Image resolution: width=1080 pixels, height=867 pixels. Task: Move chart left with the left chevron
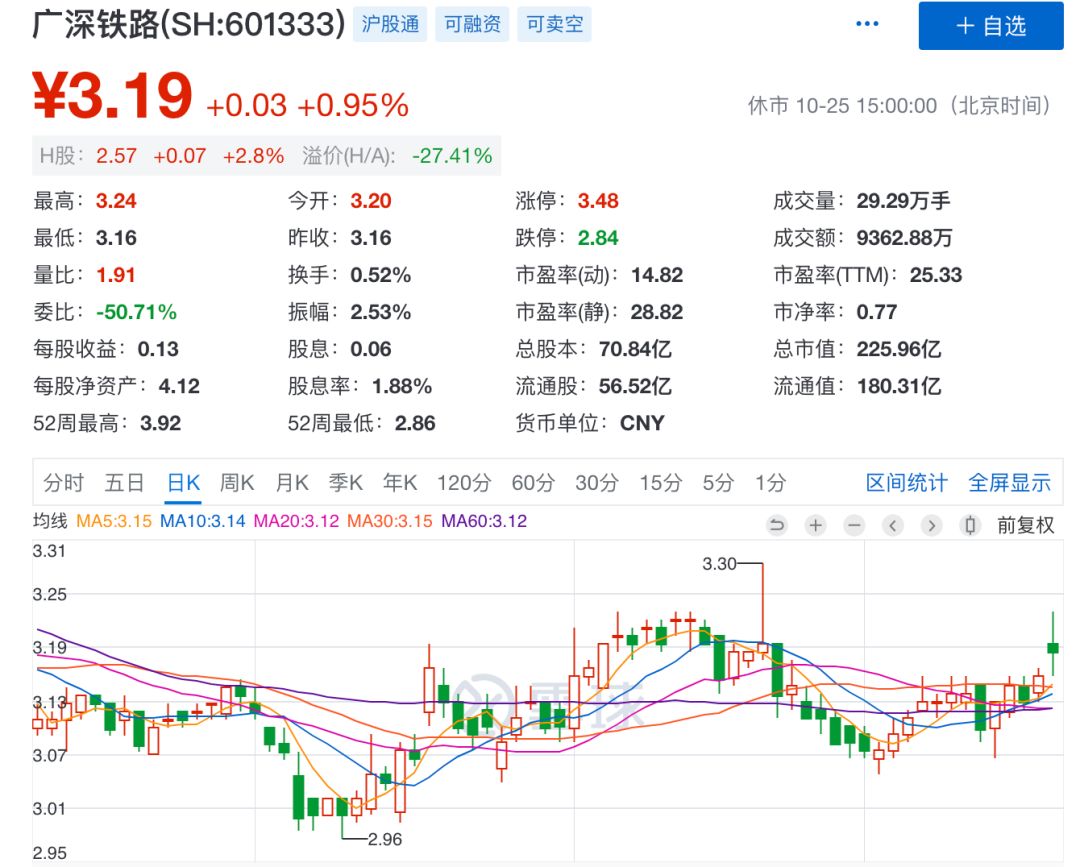(x=893, y=526)
